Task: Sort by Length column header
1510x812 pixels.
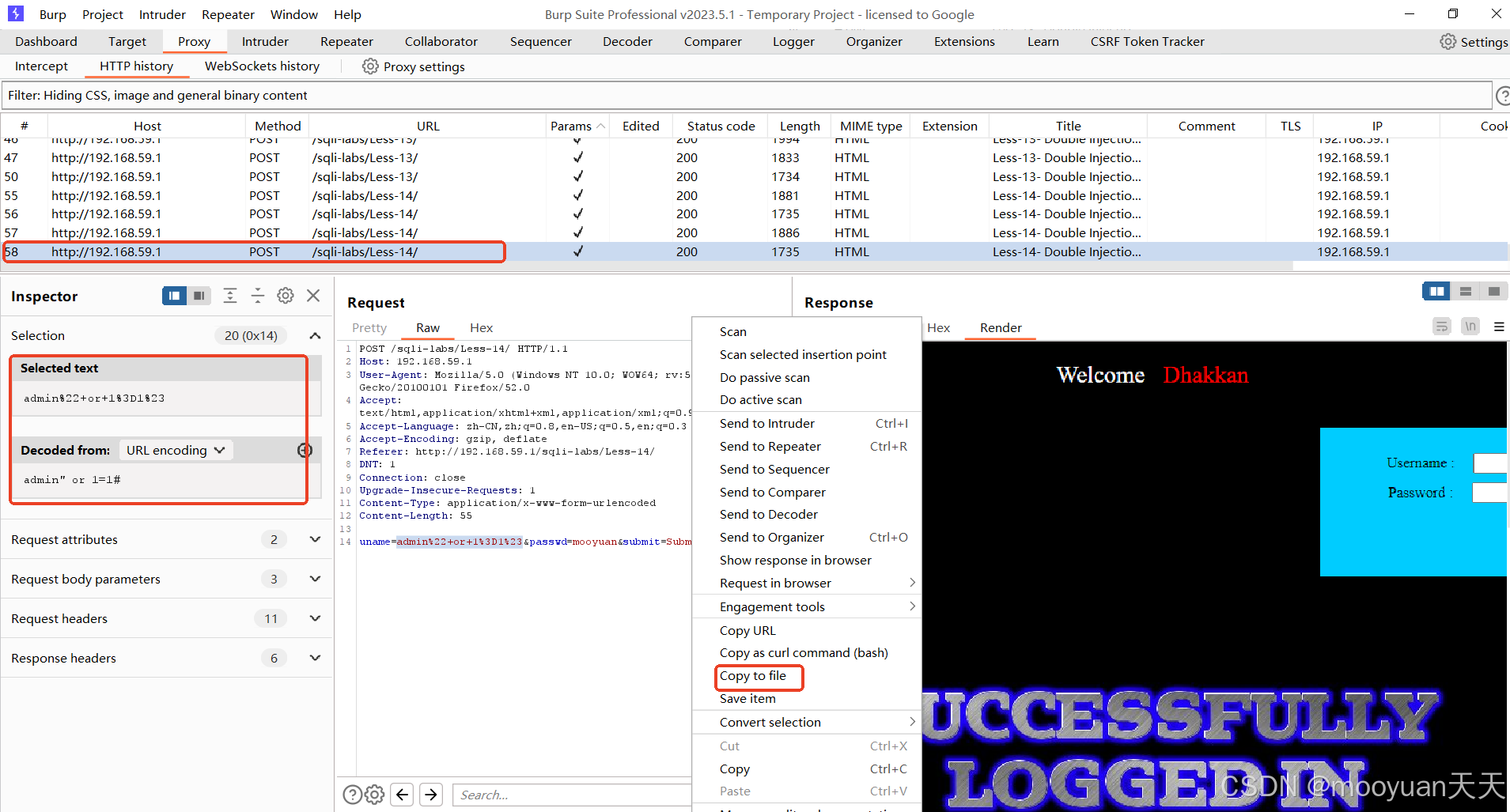Action: 799,126
